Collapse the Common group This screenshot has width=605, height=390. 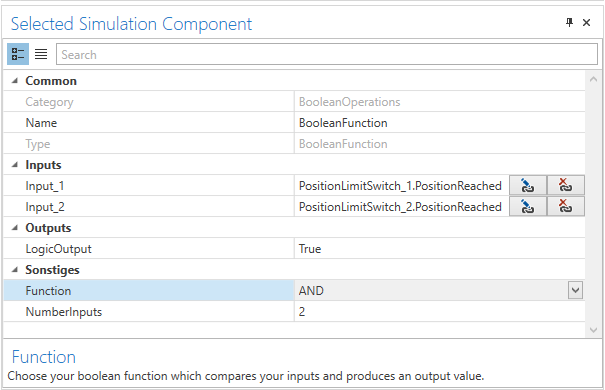pos(15,81)
